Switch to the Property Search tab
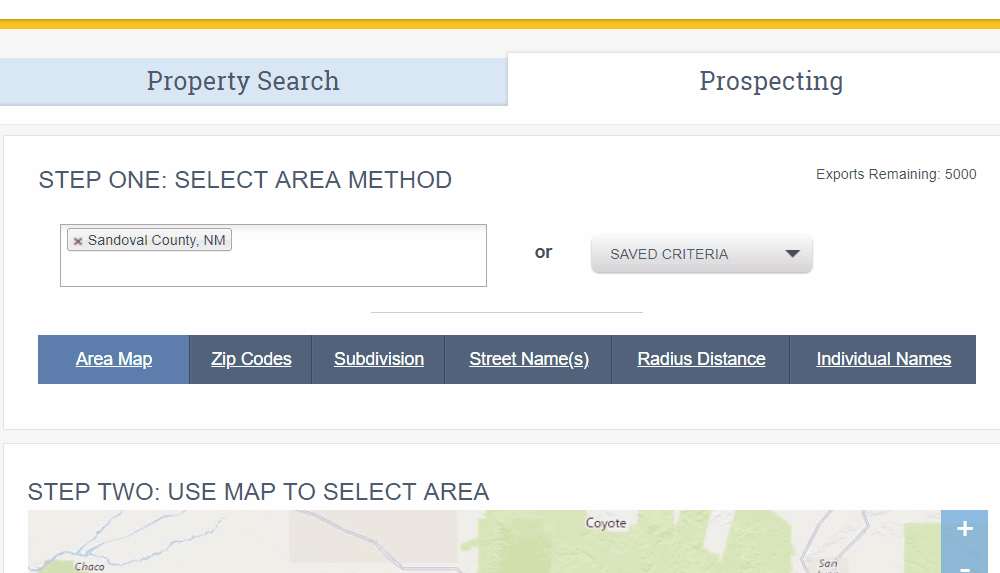1000x573 pixels. coord(243,81)
